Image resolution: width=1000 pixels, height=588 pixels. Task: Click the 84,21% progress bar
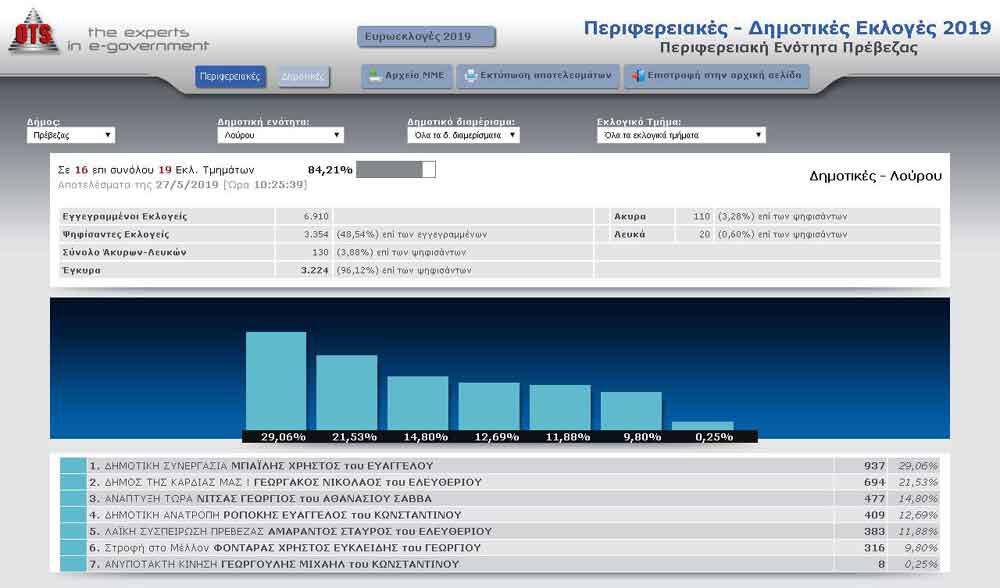(396, 170)
